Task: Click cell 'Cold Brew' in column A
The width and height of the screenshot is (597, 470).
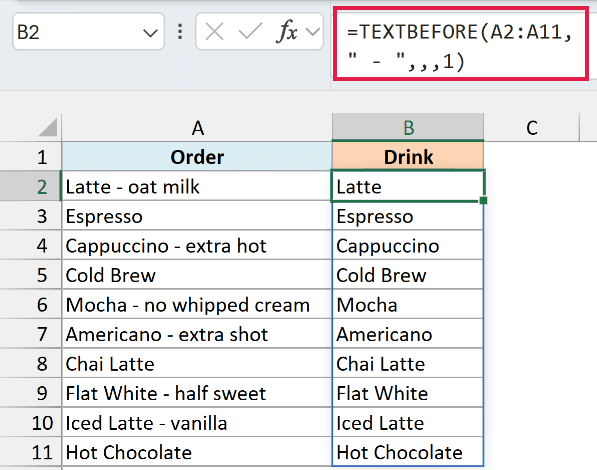Action: tap(197, 275)
